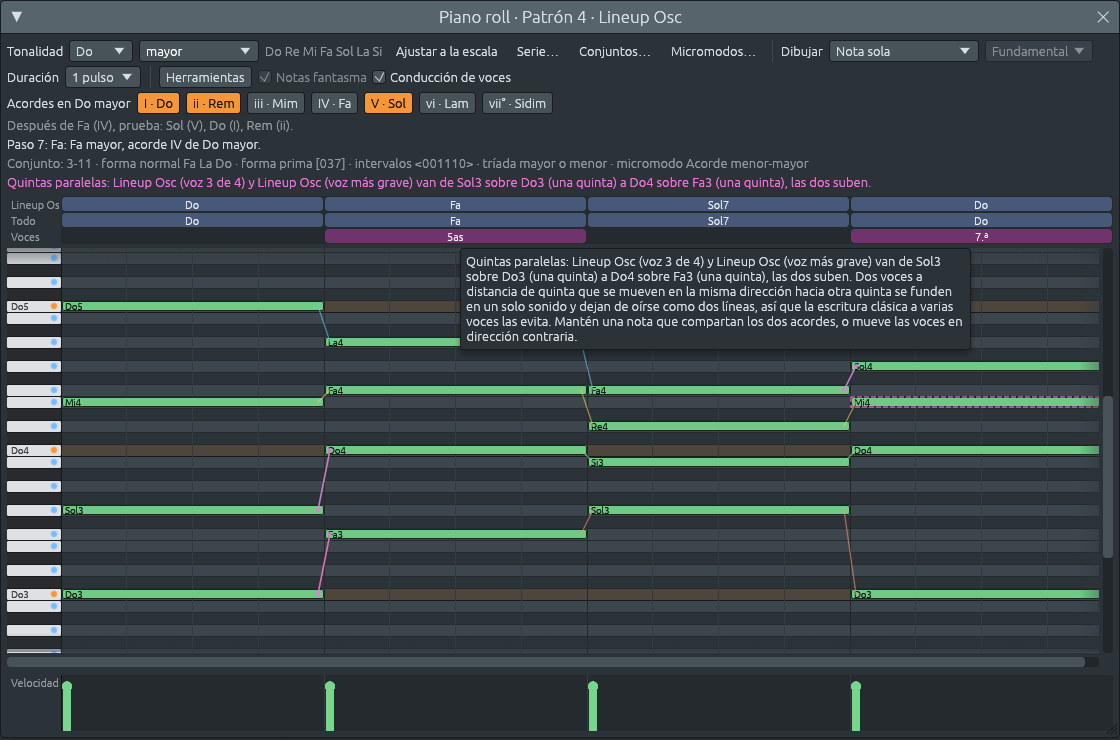Open the Fundamental dropdown
The width and height of the screenshot is (1120, 740).
[1038, 51]
